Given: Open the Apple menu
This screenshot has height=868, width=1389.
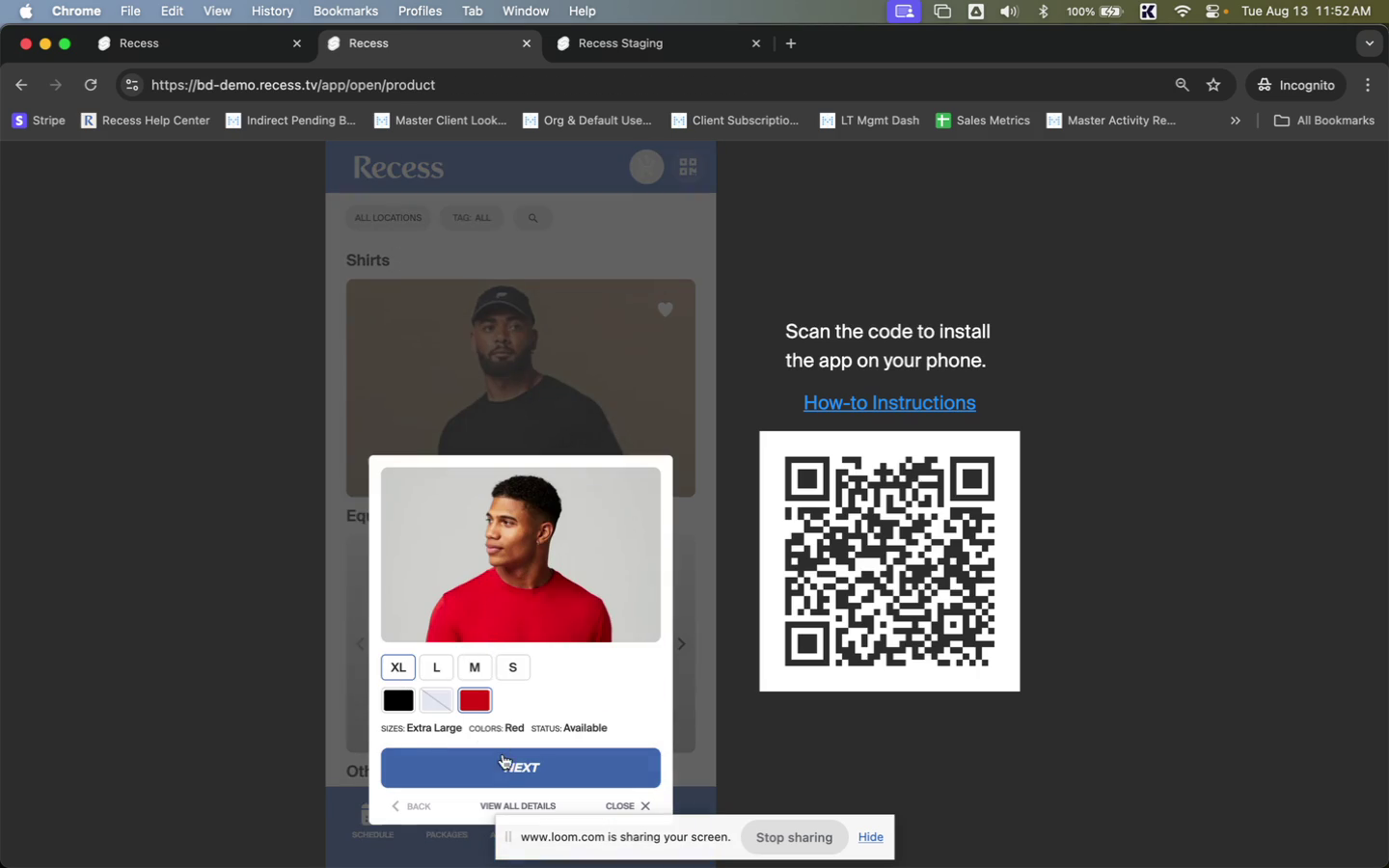Looking at the screenshot, I should 26,12.
